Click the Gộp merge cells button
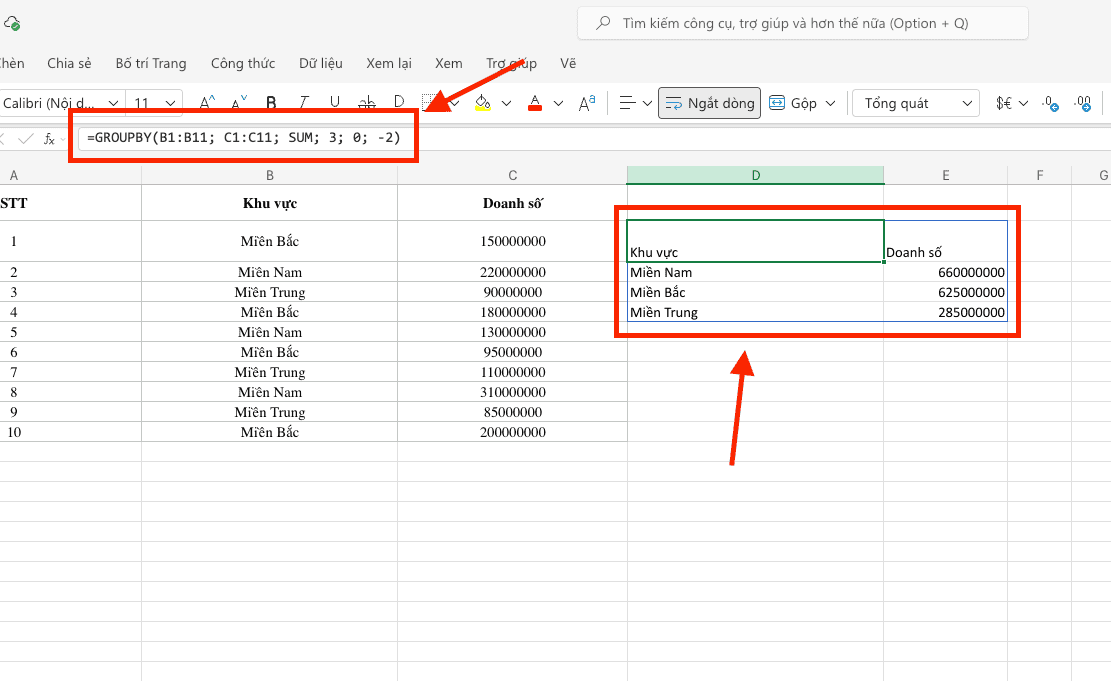The image size is (1111, 681). click(x=793, y=103)
